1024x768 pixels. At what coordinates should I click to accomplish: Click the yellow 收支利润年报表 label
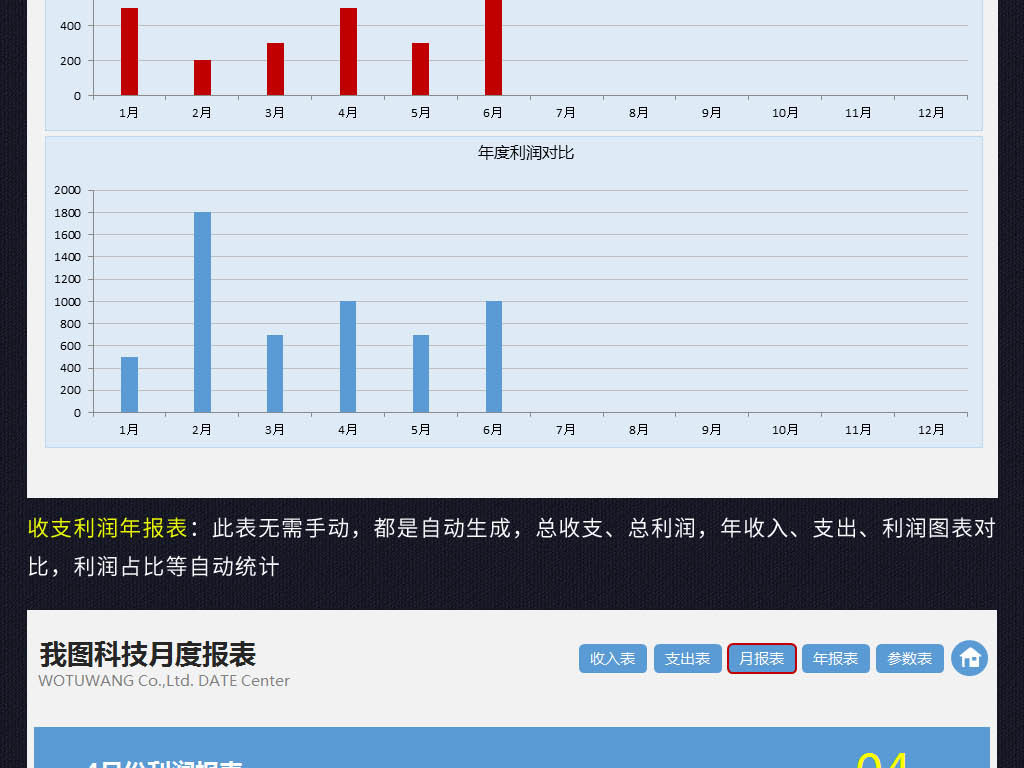108,528
